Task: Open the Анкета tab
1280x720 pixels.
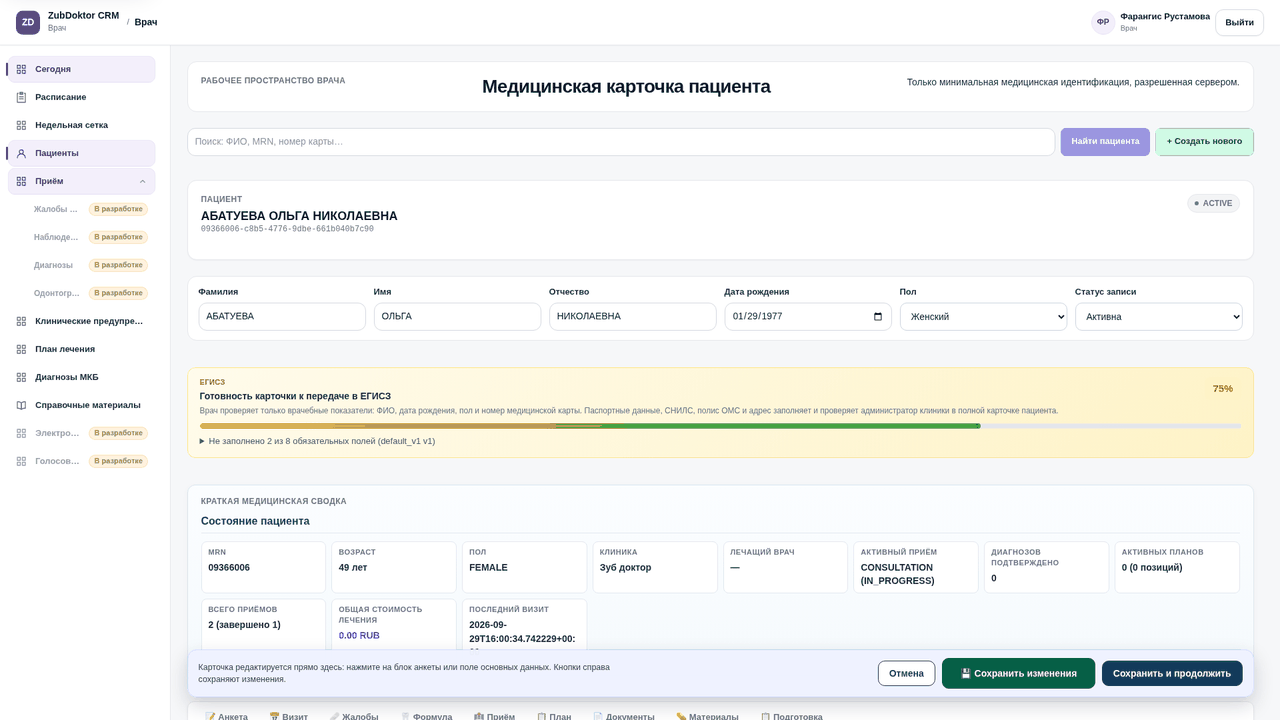Action: point(226,716)
